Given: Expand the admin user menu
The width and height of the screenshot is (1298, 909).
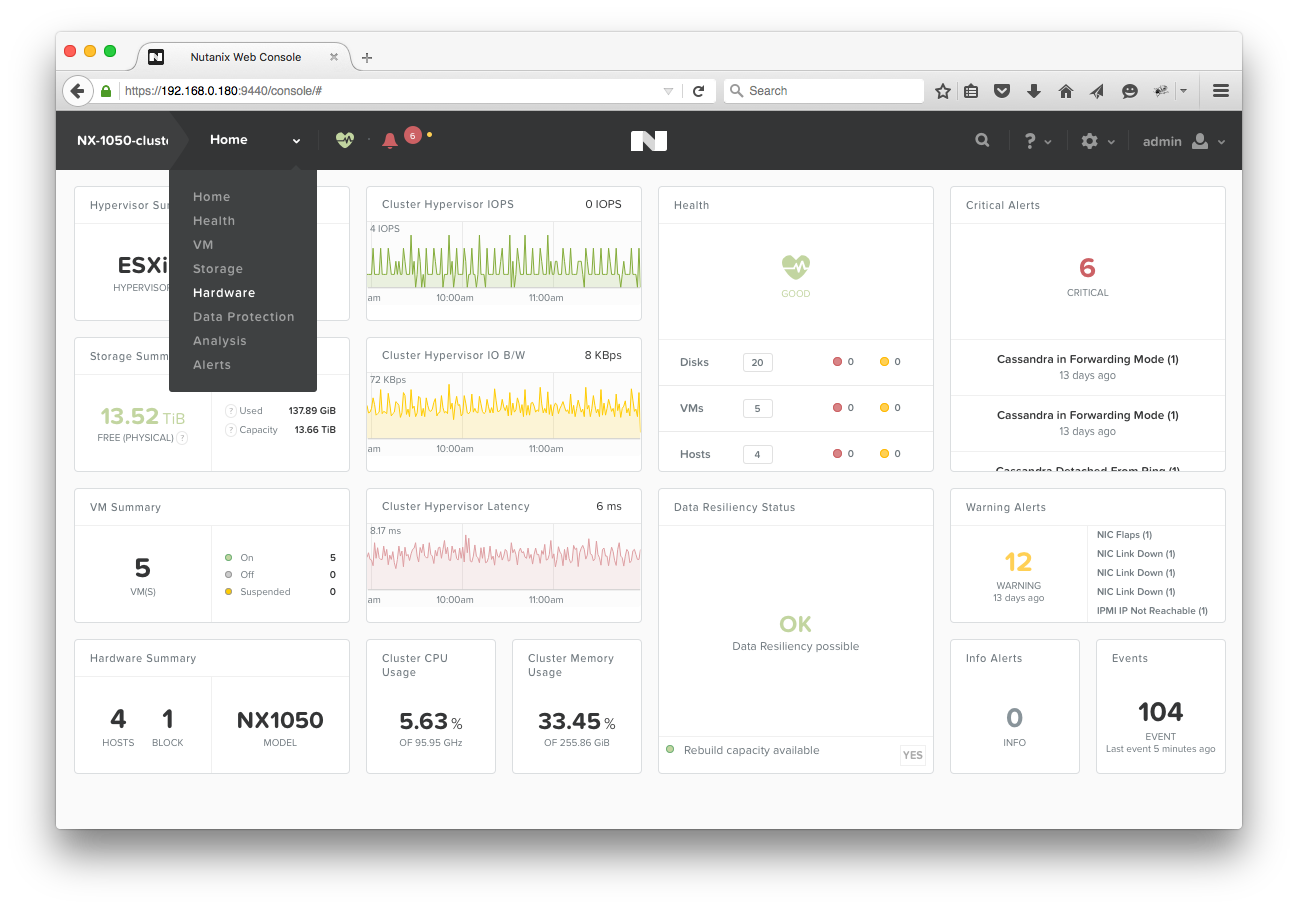Looking at the screenshot, I should tap(1184, 141).
